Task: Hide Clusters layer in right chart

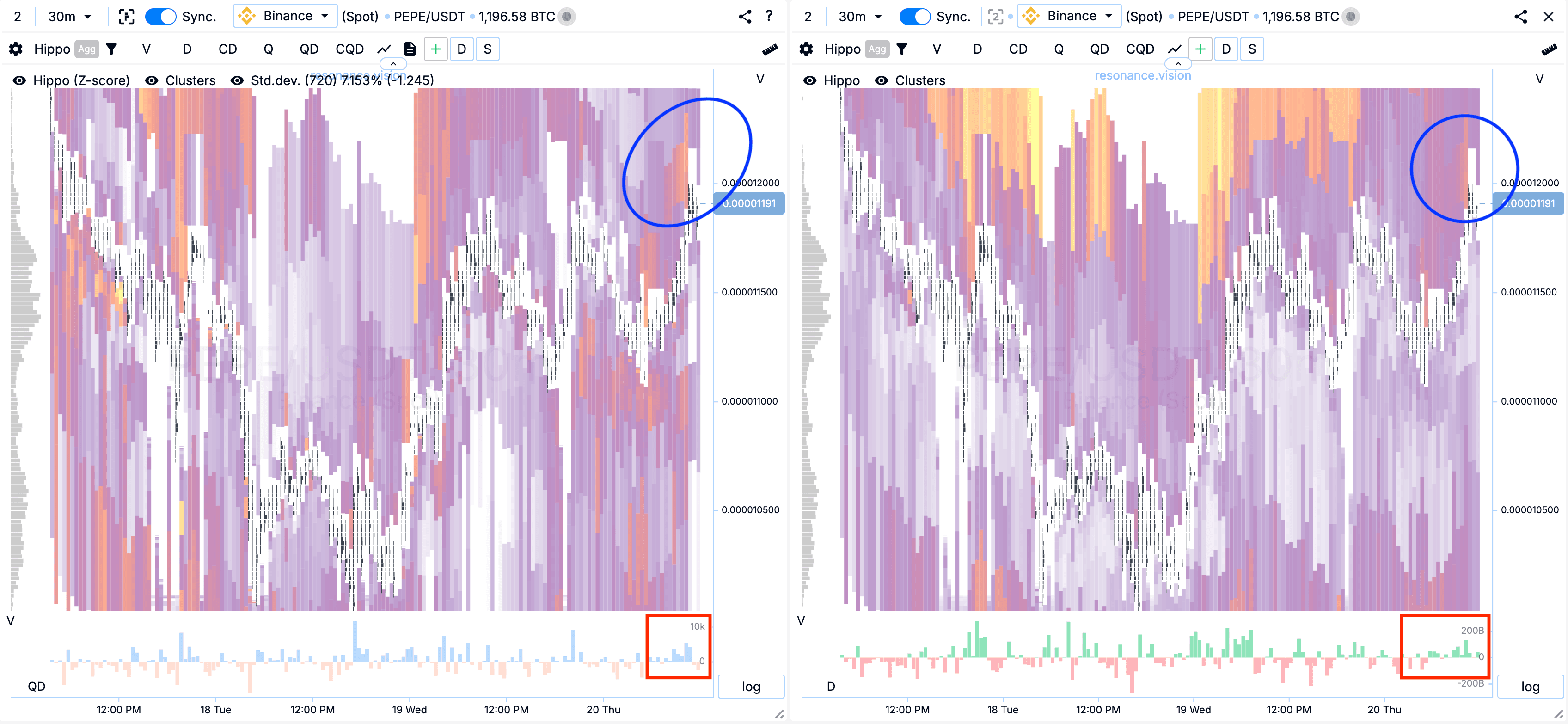Action: (881, 80)
